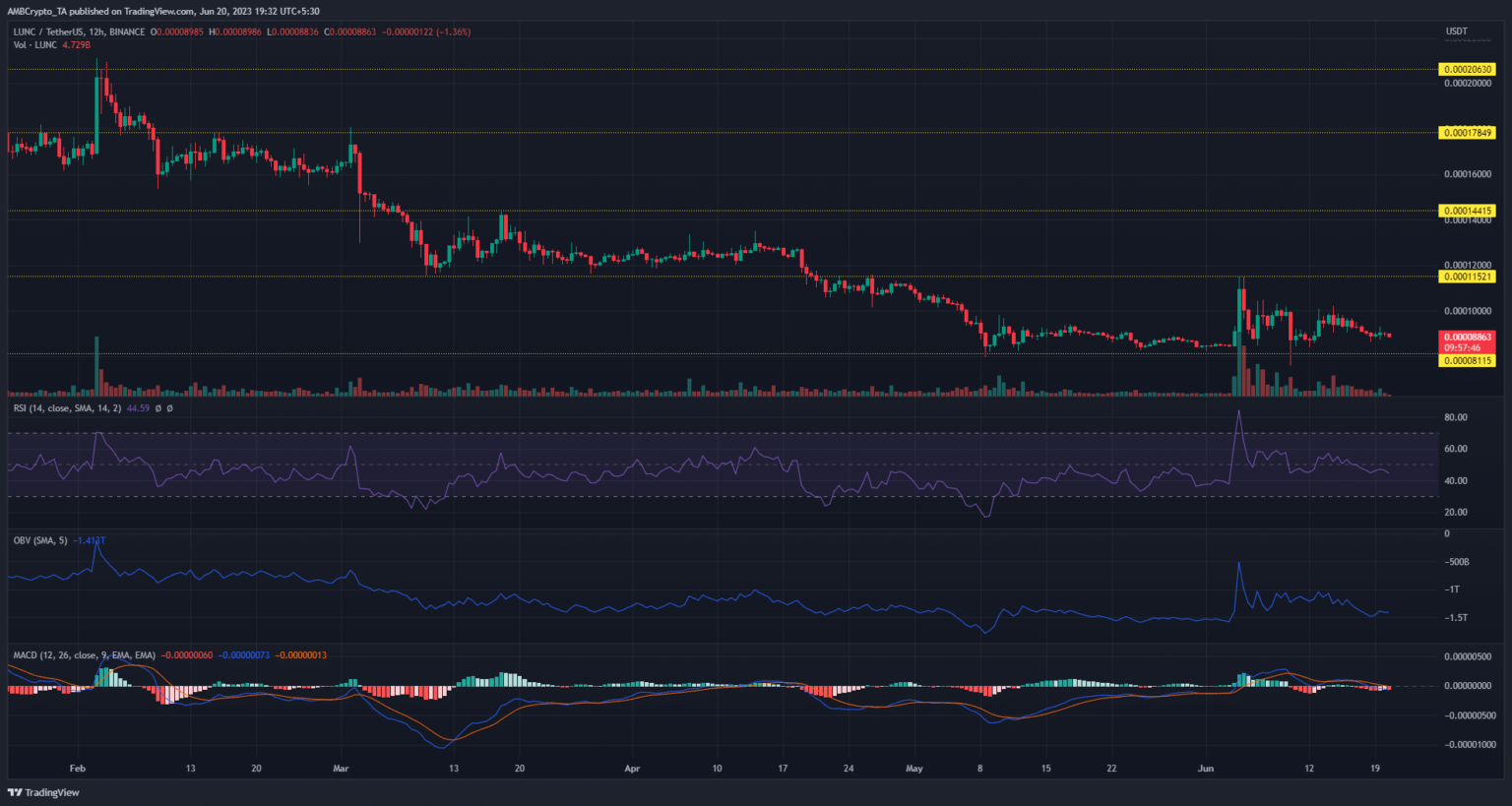The width and height of the screenshot is (1512, 806).
Task: Click the TradingView logo in bottom-left corner
Action: 44,792
